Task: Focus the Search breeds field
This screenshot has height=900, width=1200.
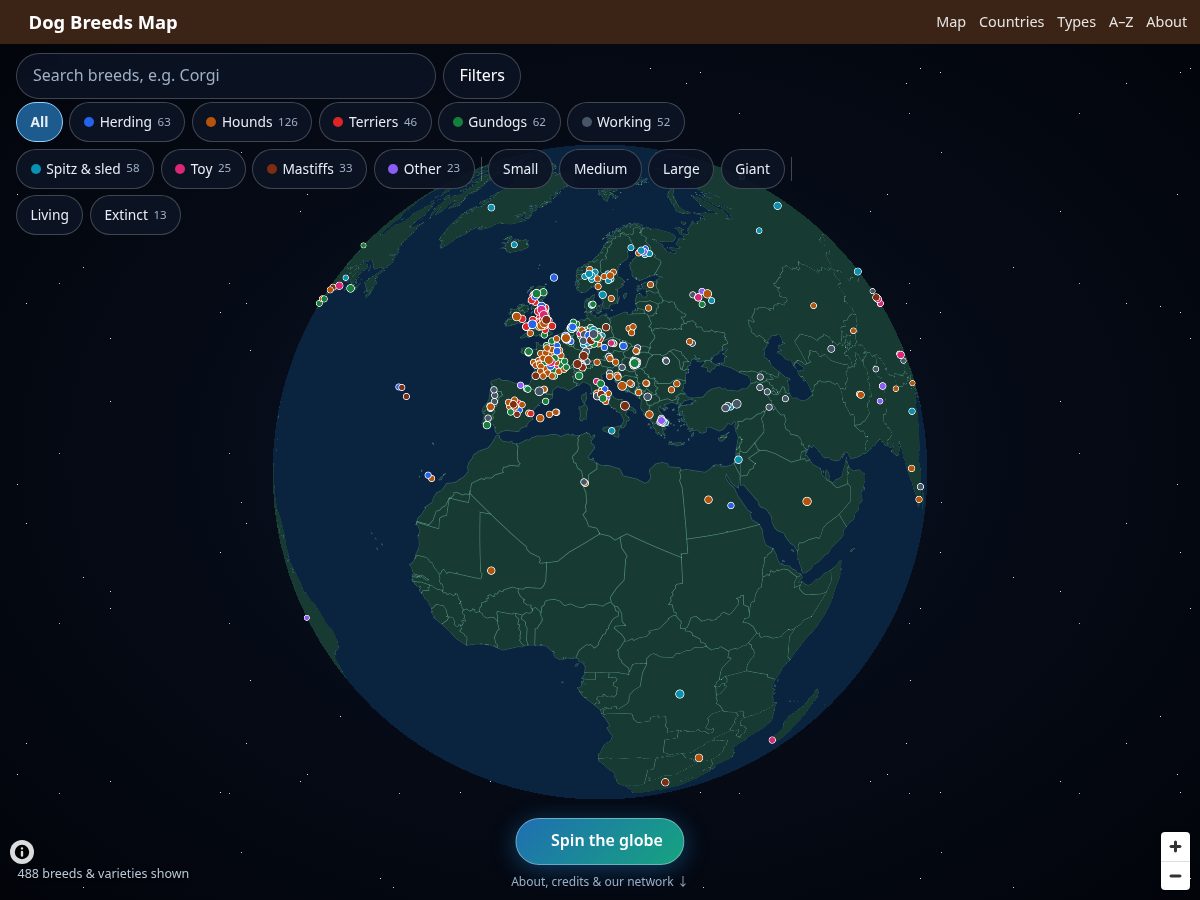Action: 226,76
